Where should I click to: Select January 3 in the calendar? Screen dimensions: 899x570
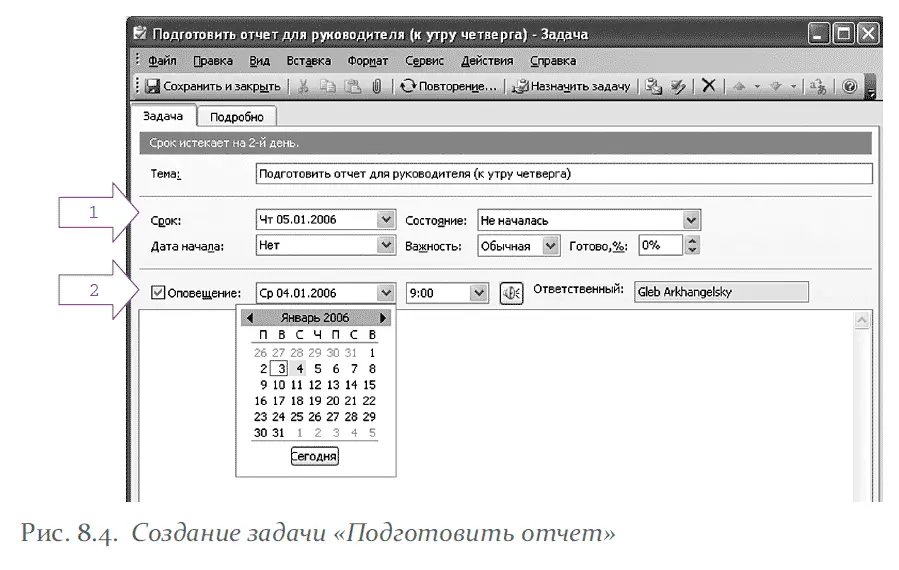coord(280,369)
